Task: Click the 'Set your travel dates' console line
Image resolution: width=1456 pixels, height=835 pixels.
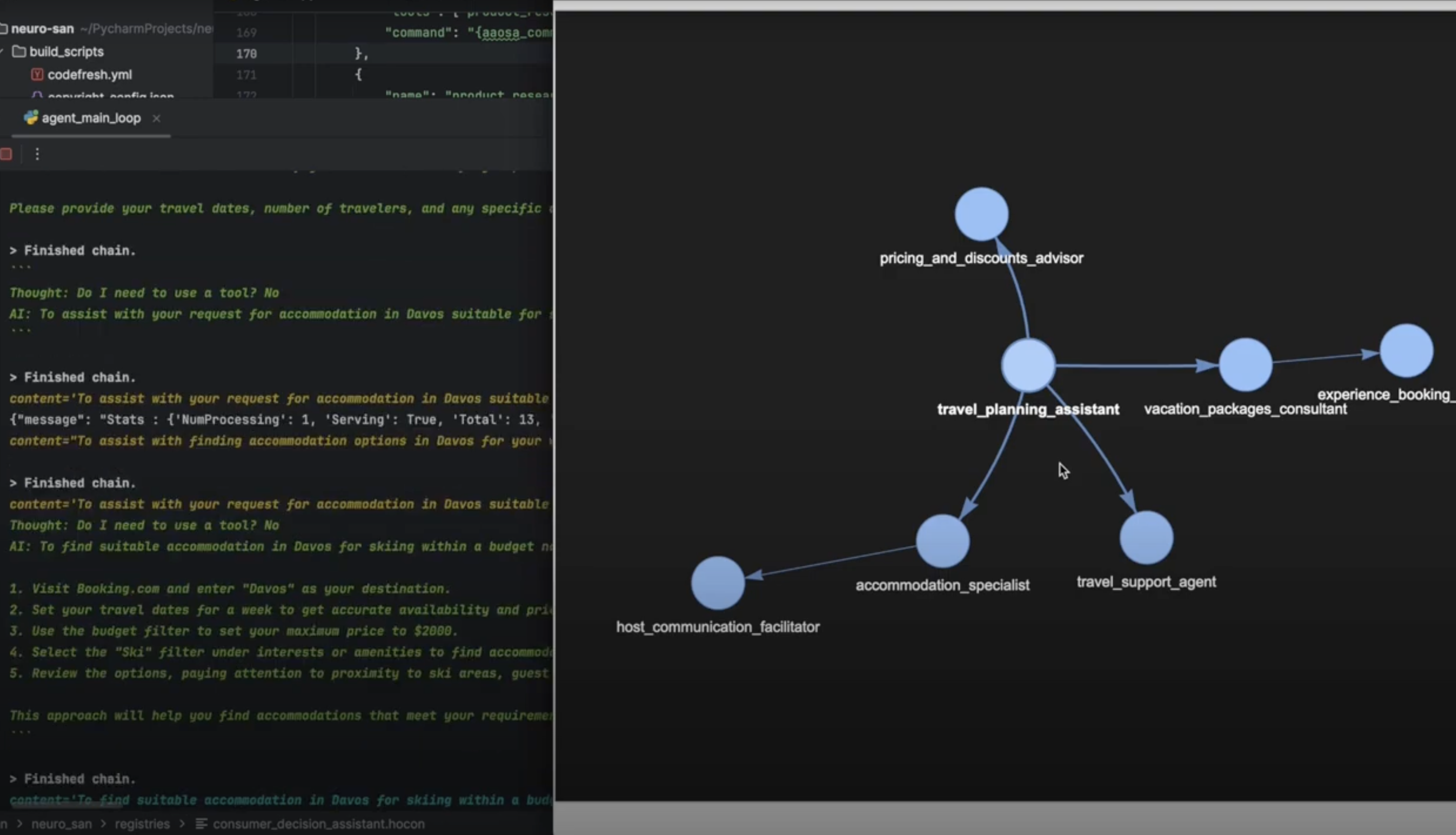Action: [281, 609]
